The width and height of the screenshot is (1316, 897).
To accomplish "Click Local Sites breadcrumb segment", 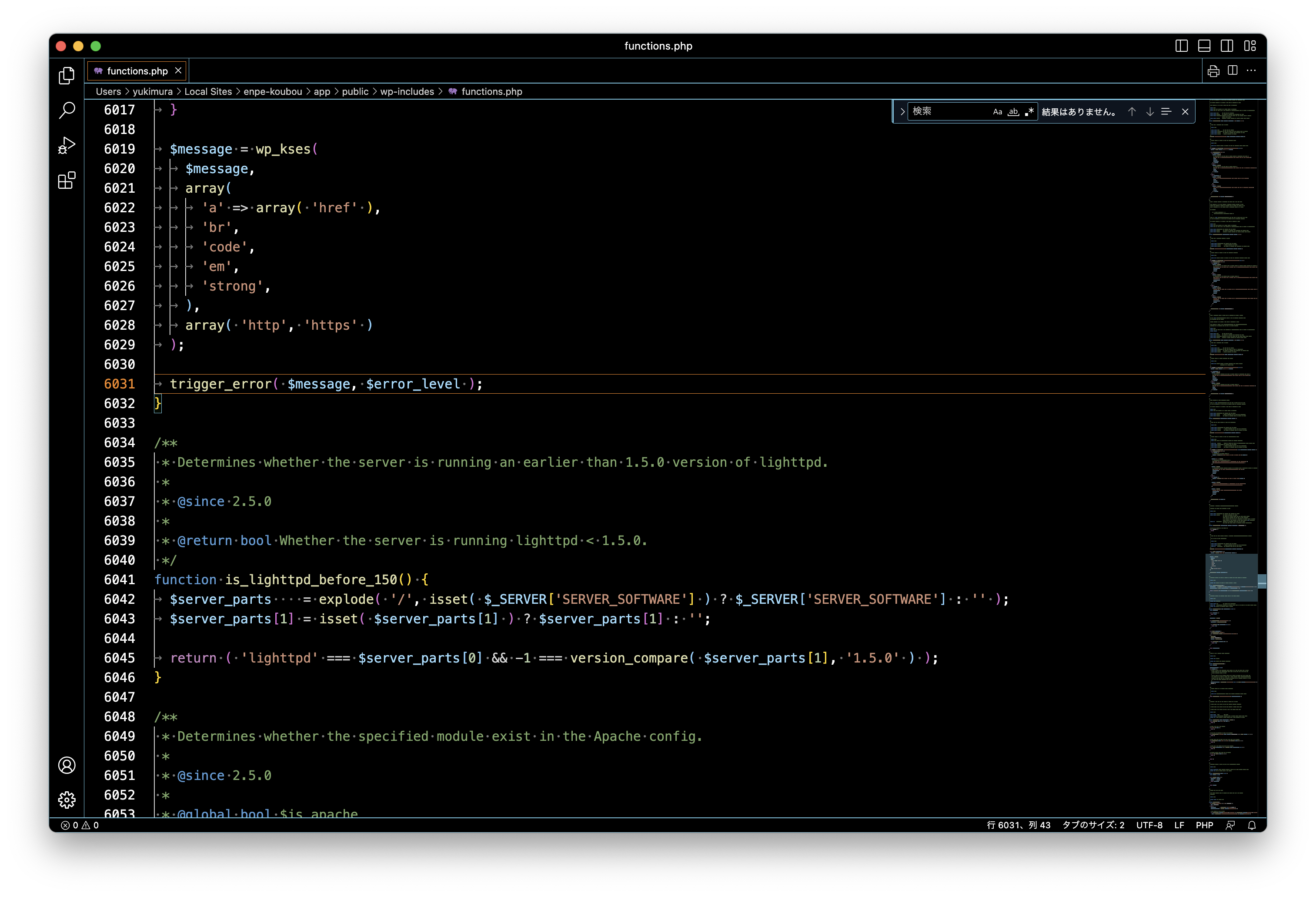I will click(208, 91).
